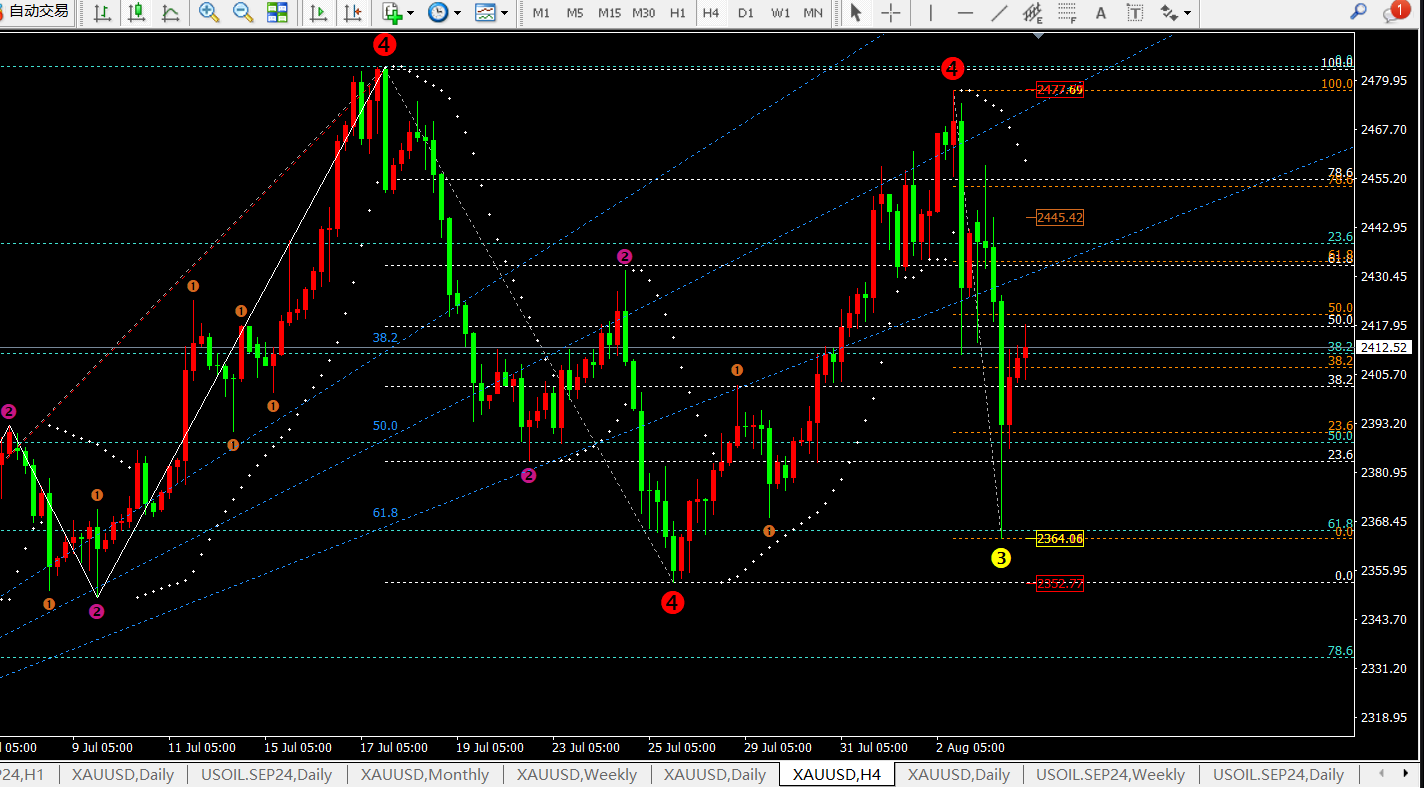Set timeframe to M30
This screenshot has height=788, width=1424.
pyautogui.click(x=644, y=13)
